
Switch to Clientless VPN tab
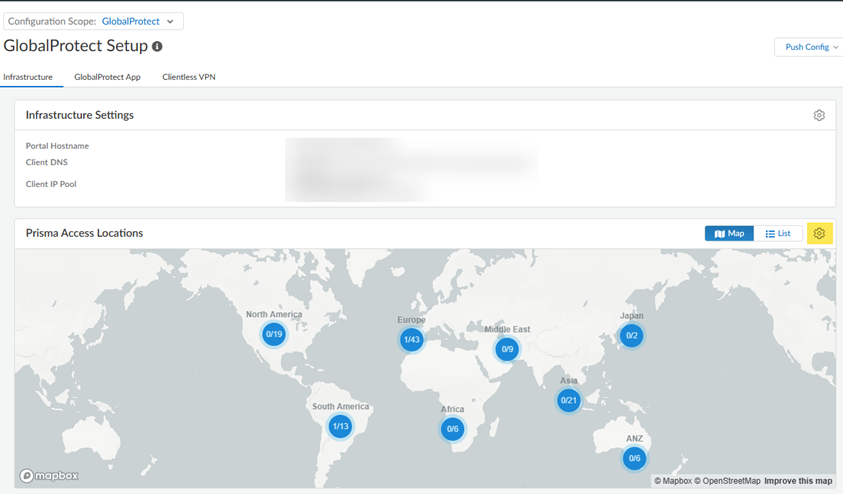pyautogui.click(x=189, y=77)
